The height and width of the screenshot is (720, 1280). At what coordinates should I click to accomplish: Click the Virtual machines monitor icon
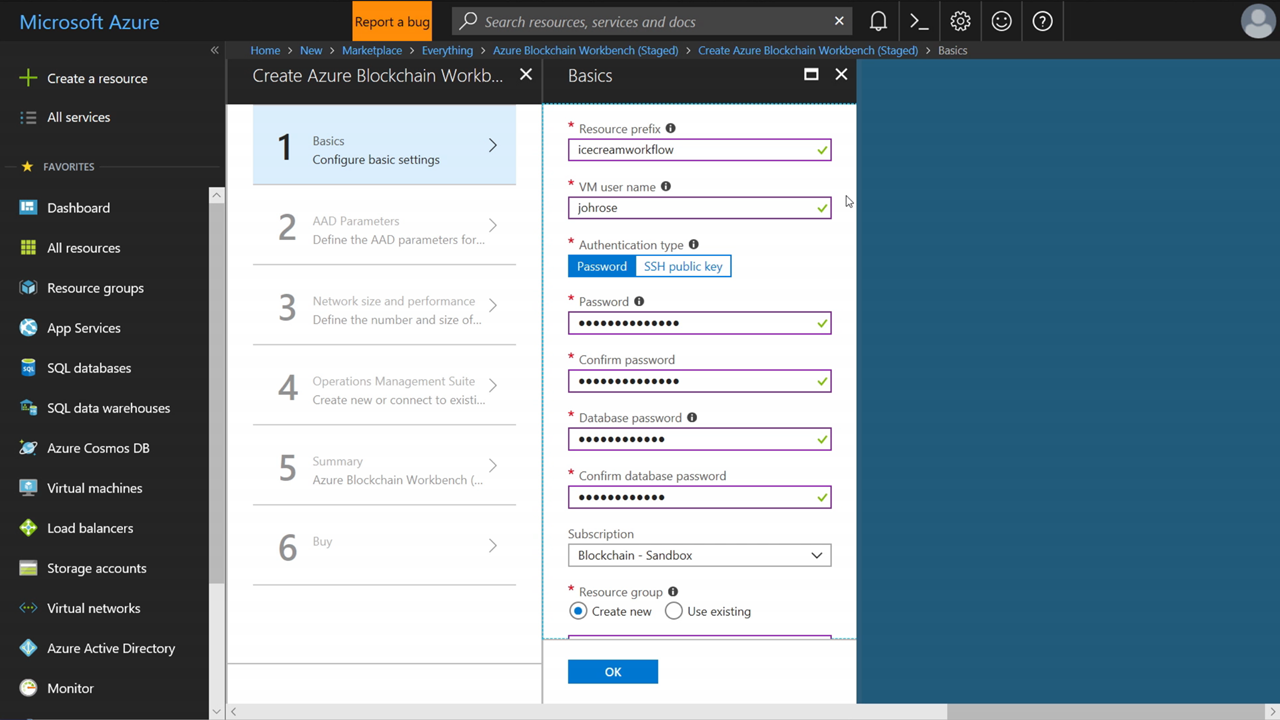pos(28,488)
